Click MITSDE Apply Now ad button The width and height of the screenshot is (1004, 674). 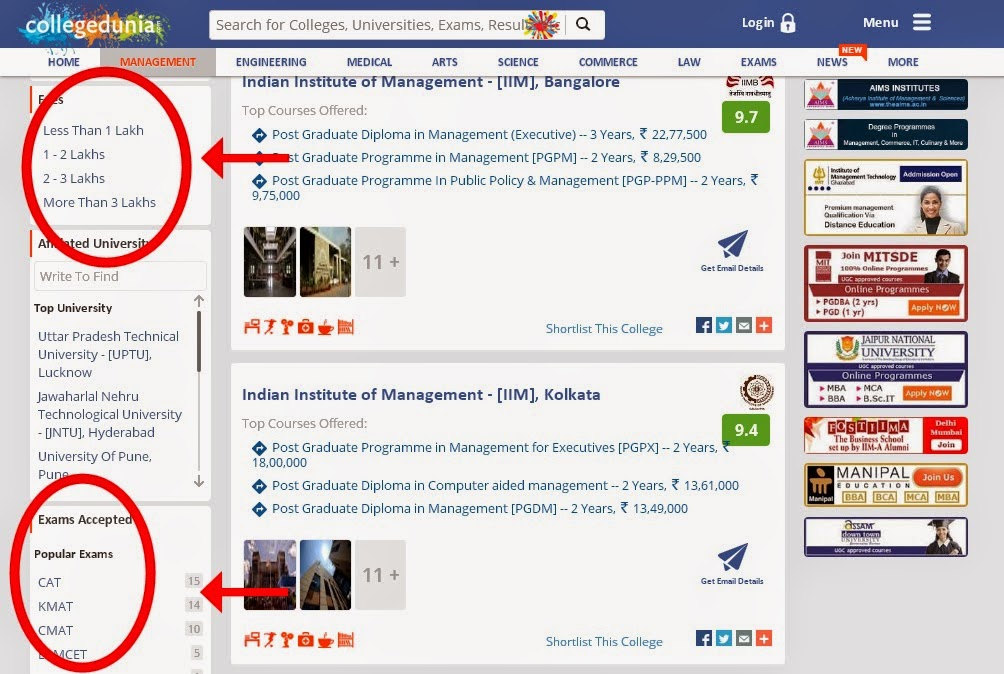tap(933, 307)
